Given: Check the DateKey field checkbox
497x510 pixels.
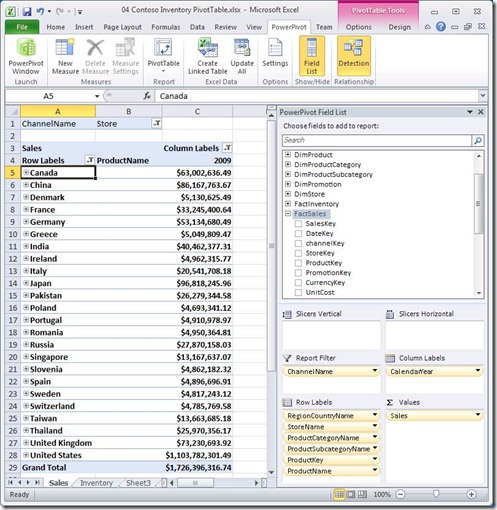Looking at the screenshot, I should coord(298,234).
